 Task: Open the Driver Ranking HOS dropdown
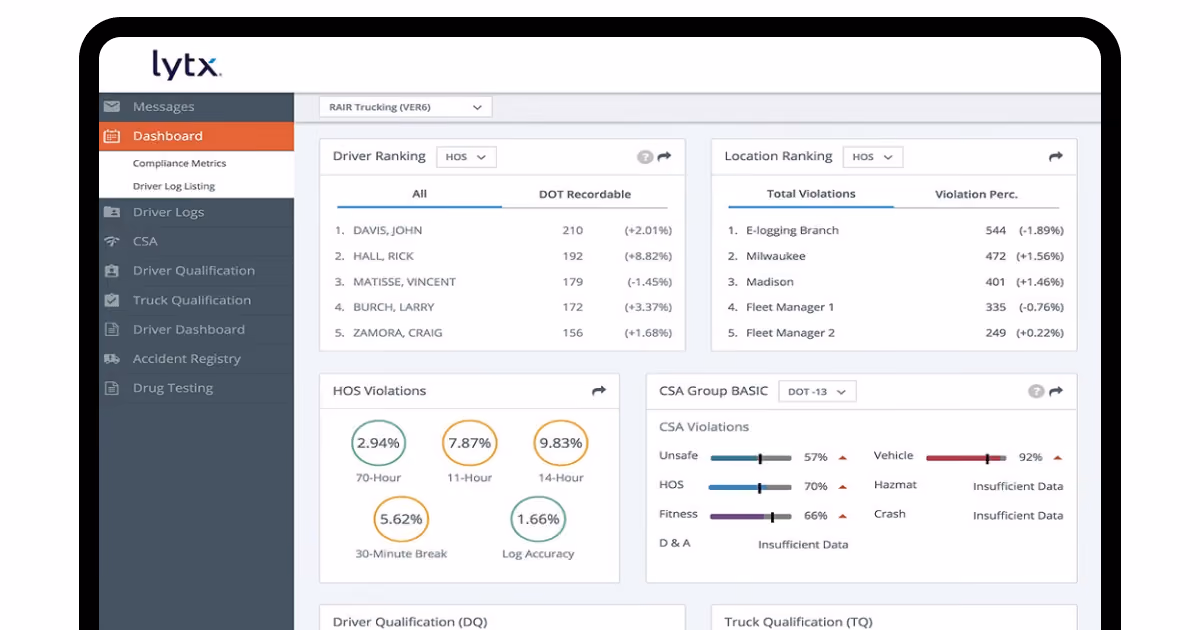(x=466, y=157)
